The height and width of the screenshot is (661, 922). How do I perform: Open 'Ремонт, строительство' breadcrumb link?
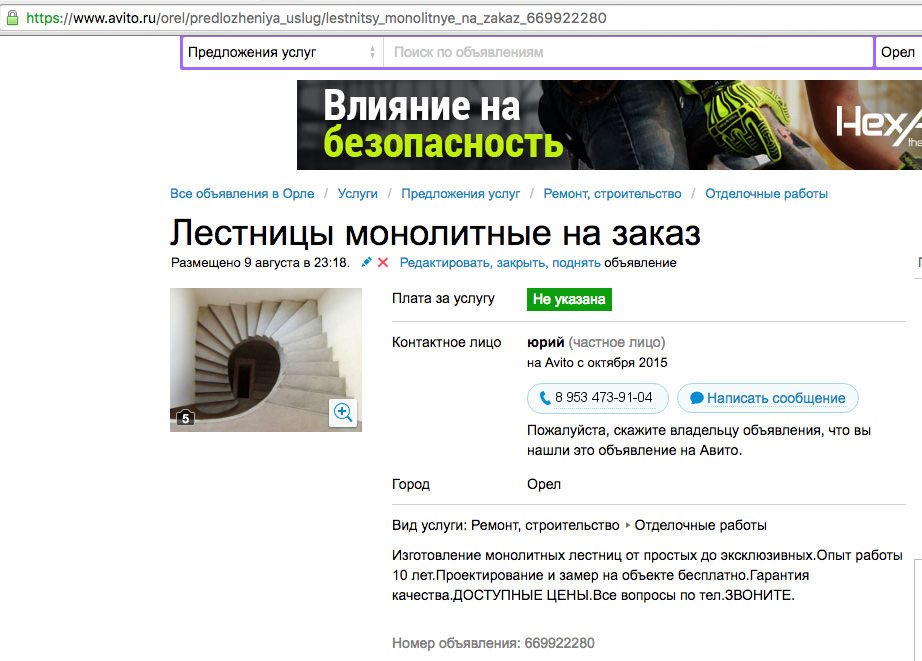(x=612, y=193)
